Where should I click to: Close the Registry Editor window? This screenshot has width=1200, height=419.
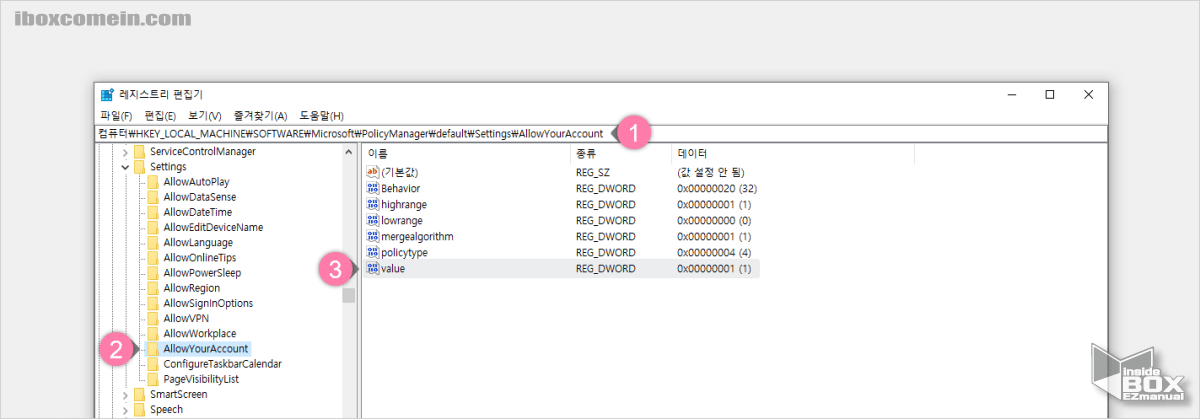(x=1088, y=95)
